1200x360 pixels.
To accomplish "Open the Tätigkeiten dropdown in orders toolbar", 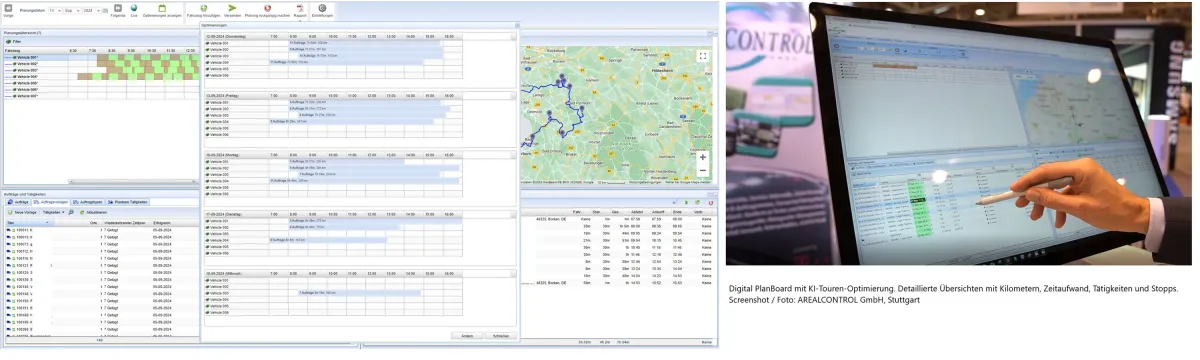I will click(x=53, y=212).
